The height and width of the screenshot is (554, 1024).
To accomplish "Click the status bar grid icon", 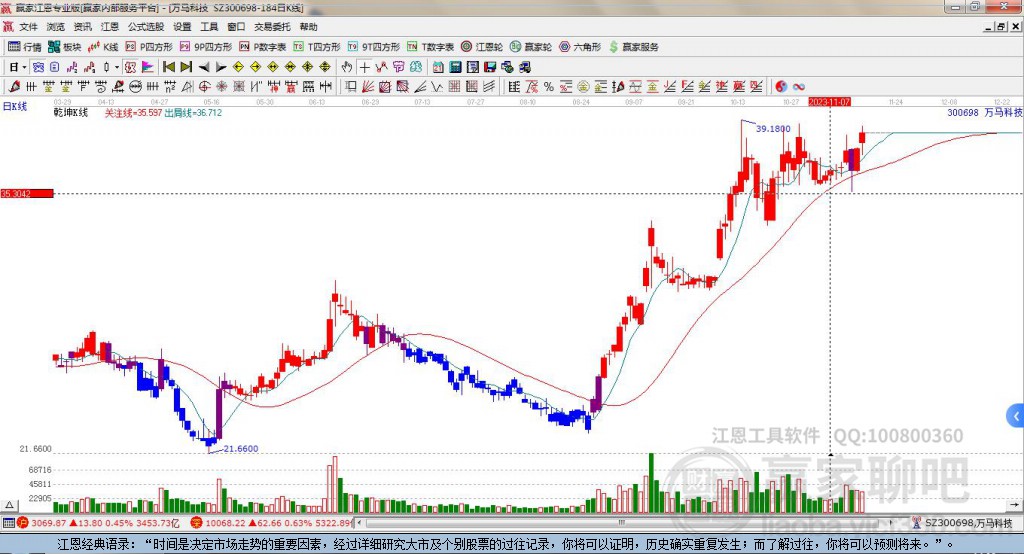I will [8, 523].
